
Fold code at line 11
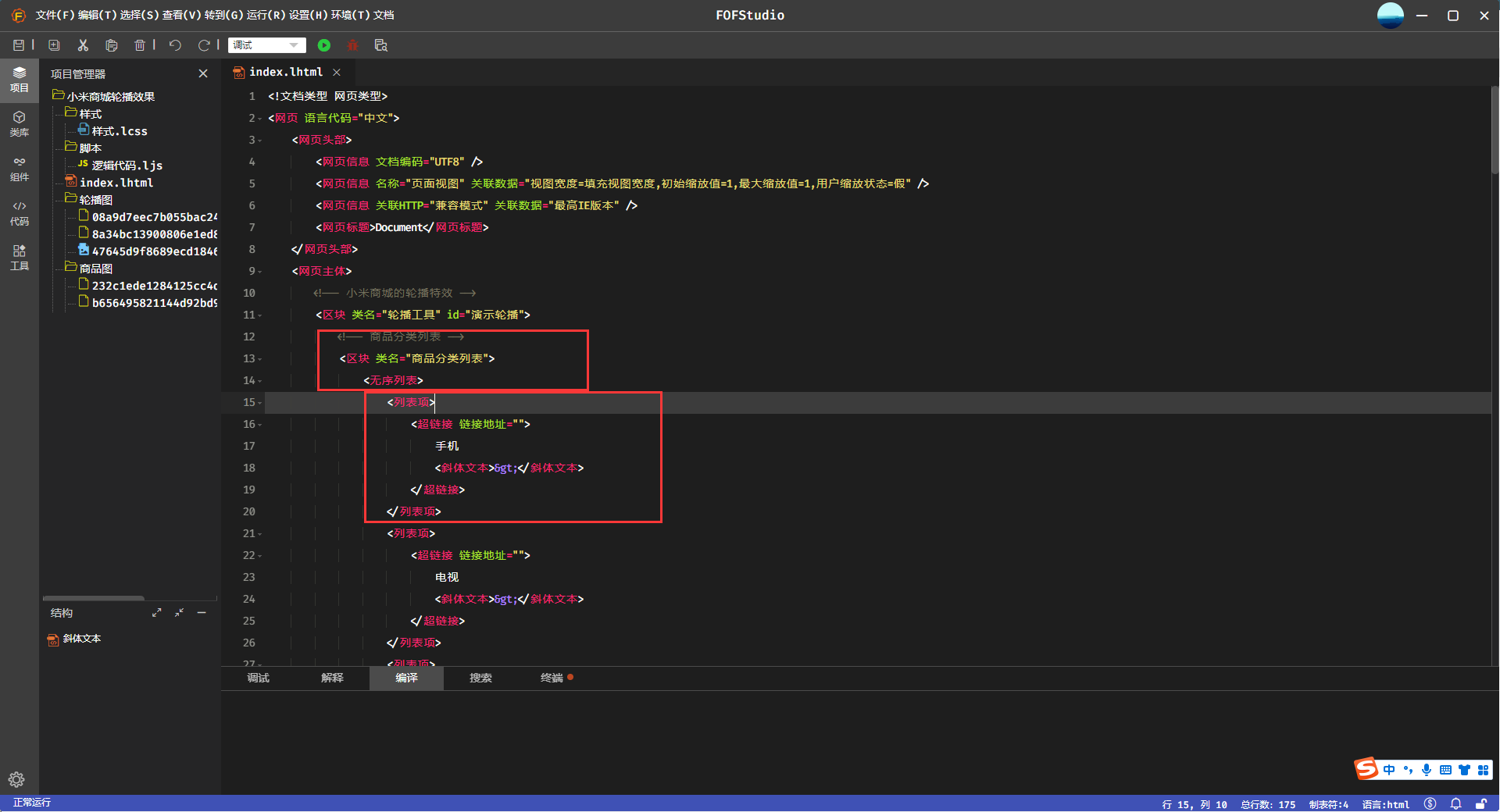pyautogui.click(x=260, y=315)
